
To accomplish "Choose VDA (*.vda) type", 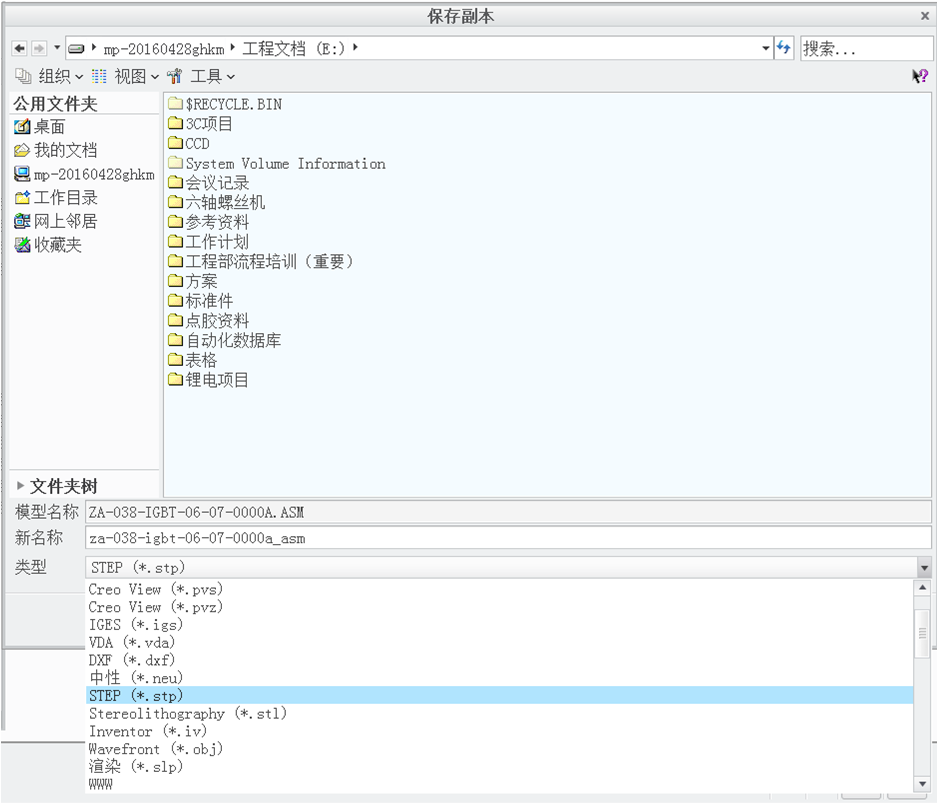I will point(500,642).
